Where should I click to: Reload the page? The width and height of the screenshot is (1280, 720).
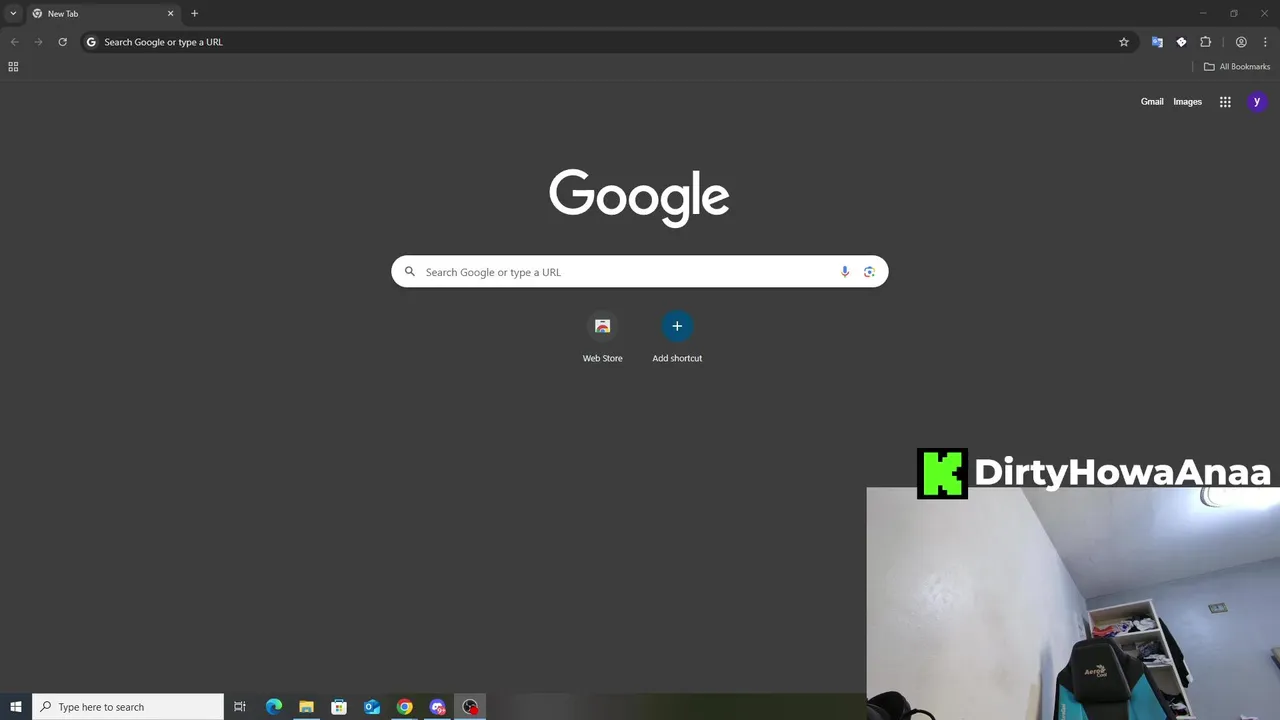(62, 42)
